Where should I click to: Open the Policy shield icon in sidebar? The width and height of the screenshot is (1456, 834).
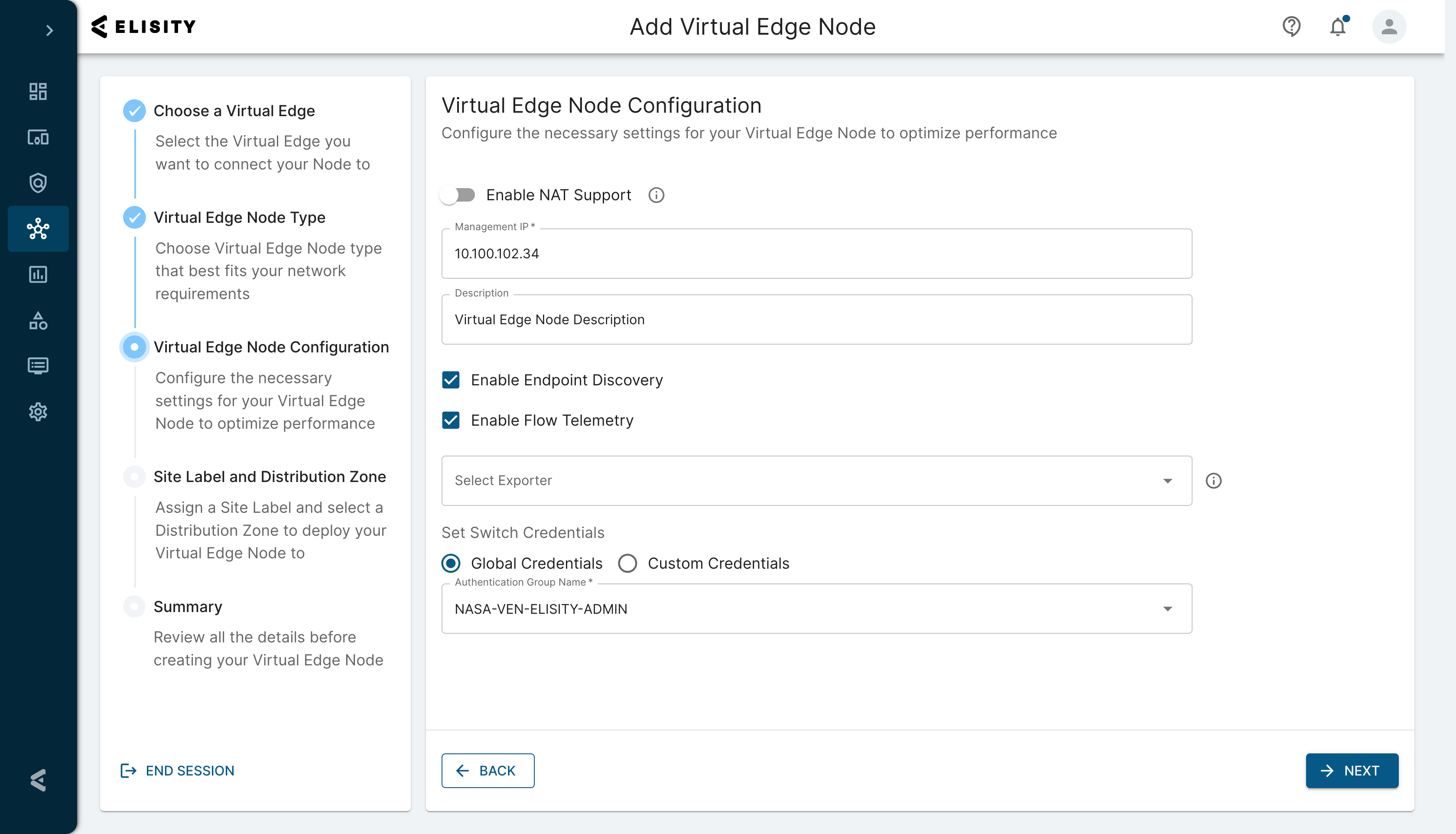pyautogui.click(x=38, y=183)
